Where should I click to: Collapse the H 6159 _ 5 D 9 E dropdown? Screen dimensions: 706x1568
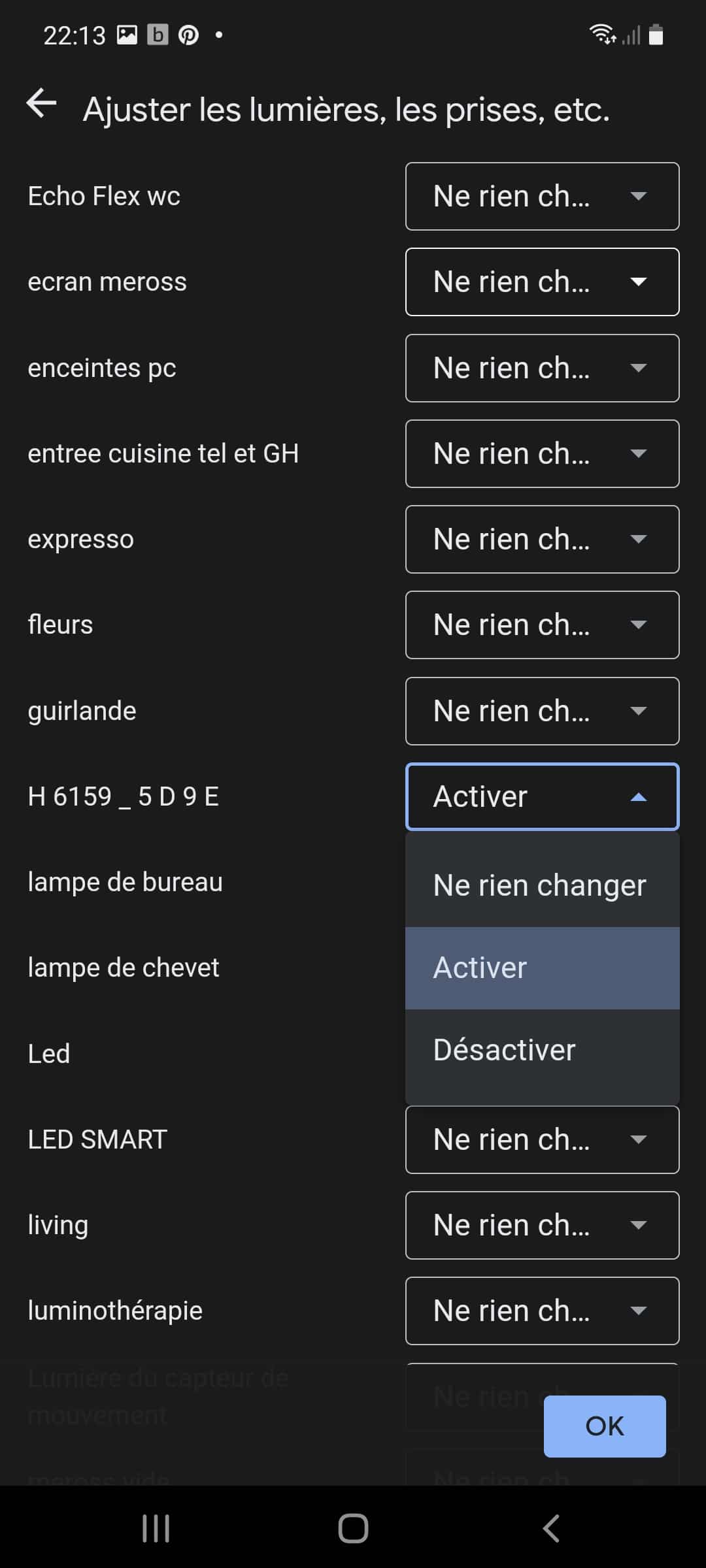[x=543, y=797]
